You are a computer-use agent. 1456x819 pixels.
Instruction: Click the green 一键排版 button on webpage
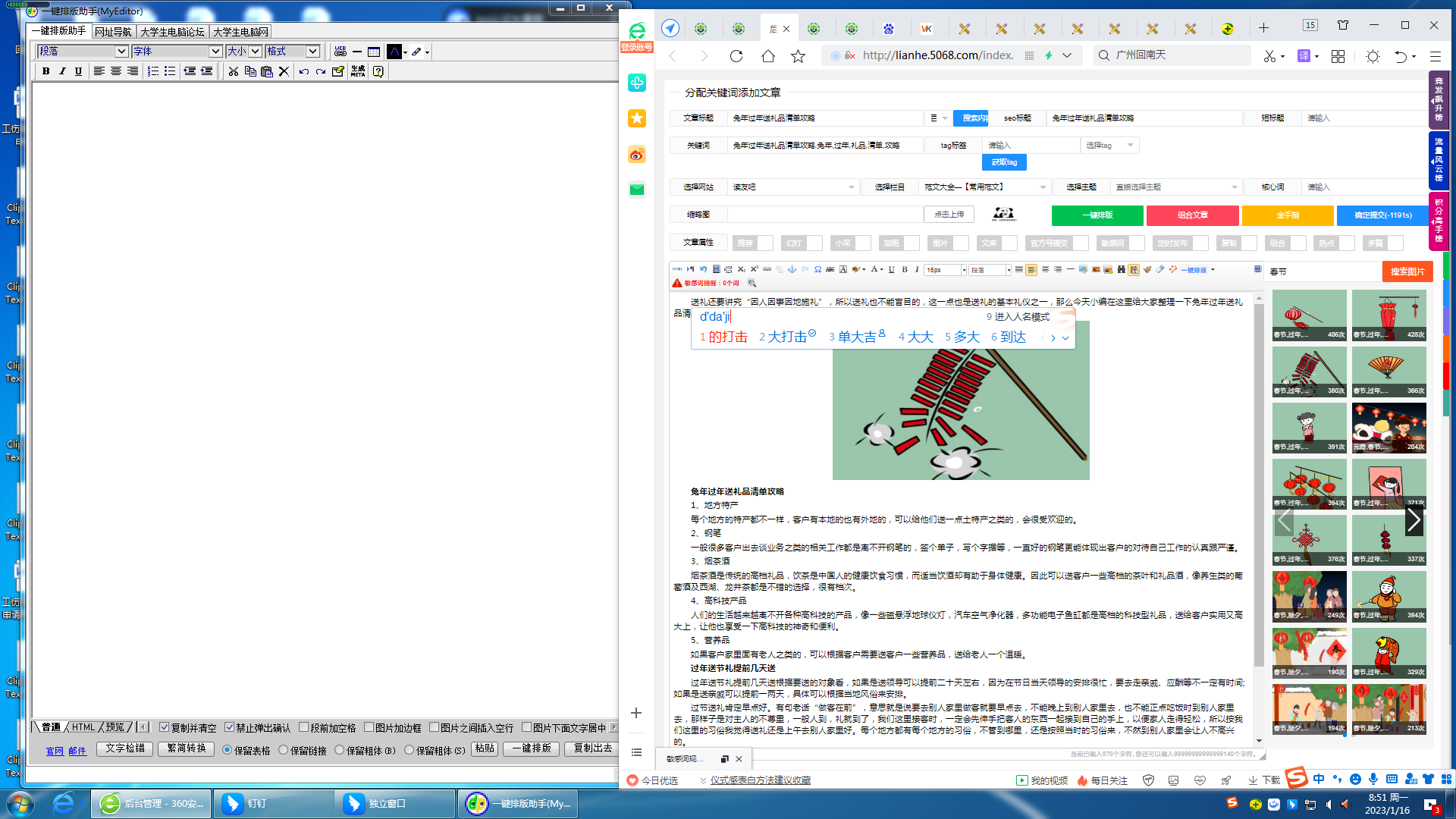click(x=1097, y=215)
